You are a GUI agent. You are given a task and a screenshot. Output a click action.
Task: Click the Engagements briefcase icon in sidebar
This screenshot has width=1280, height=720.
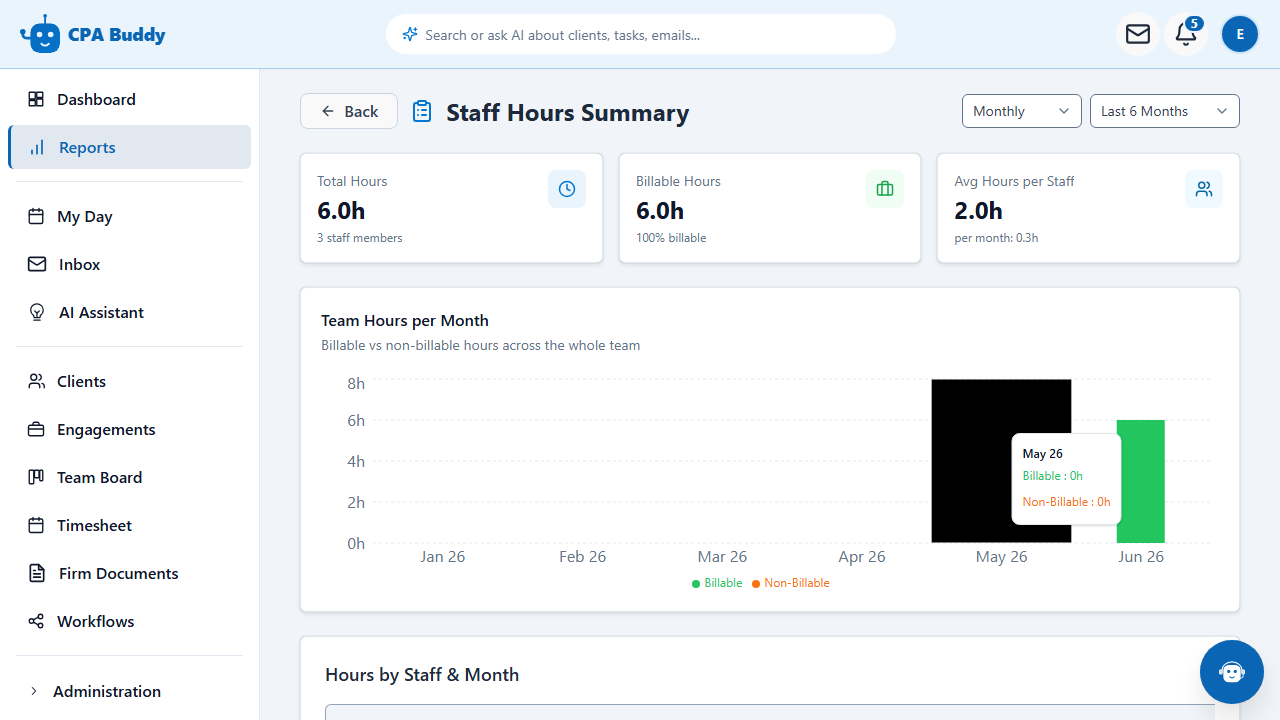click(36, 429)
